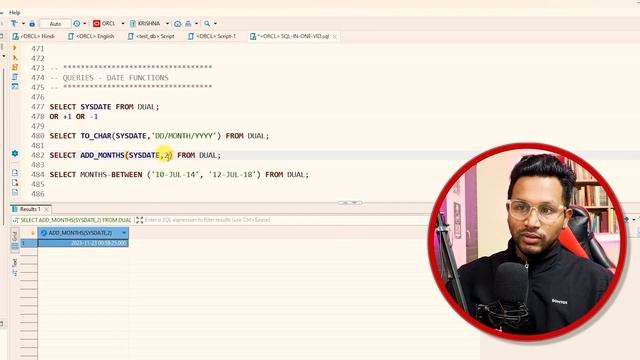Click the ADD_MONTHS query on line 482

[x=135, y=155]
